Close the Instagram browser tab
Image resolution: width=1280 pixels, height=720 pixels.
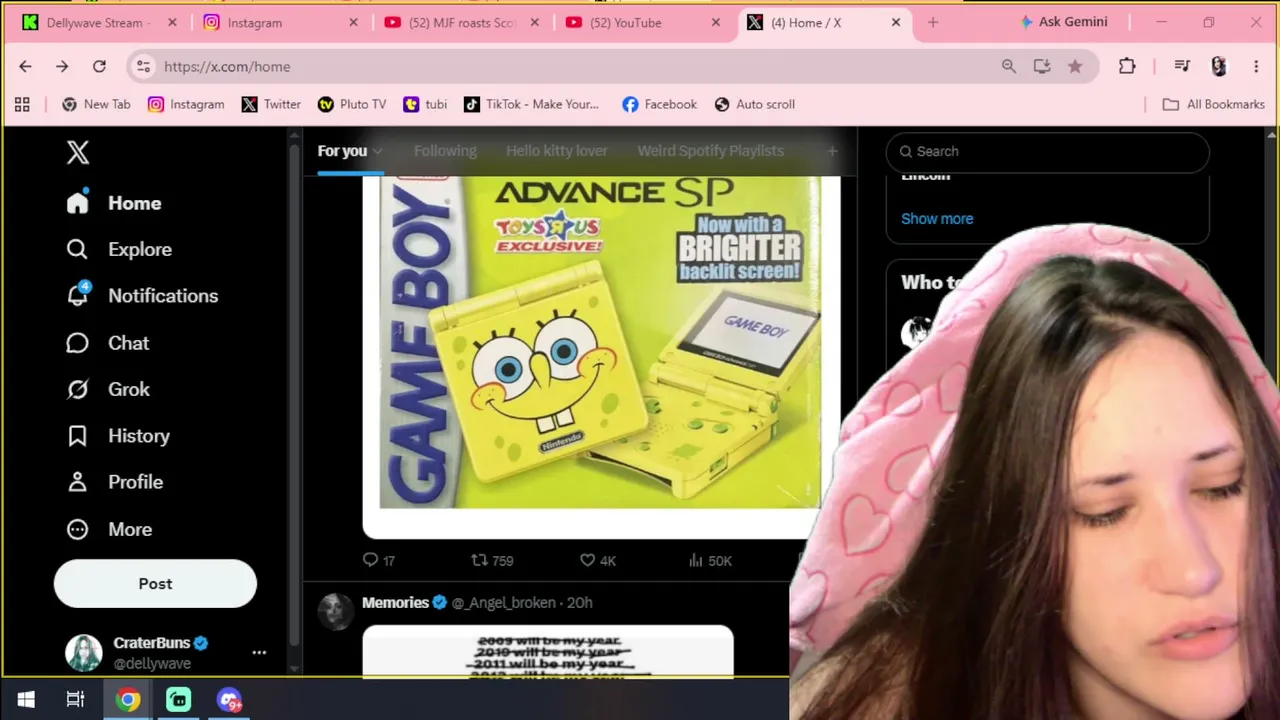(x=353, y=22)
